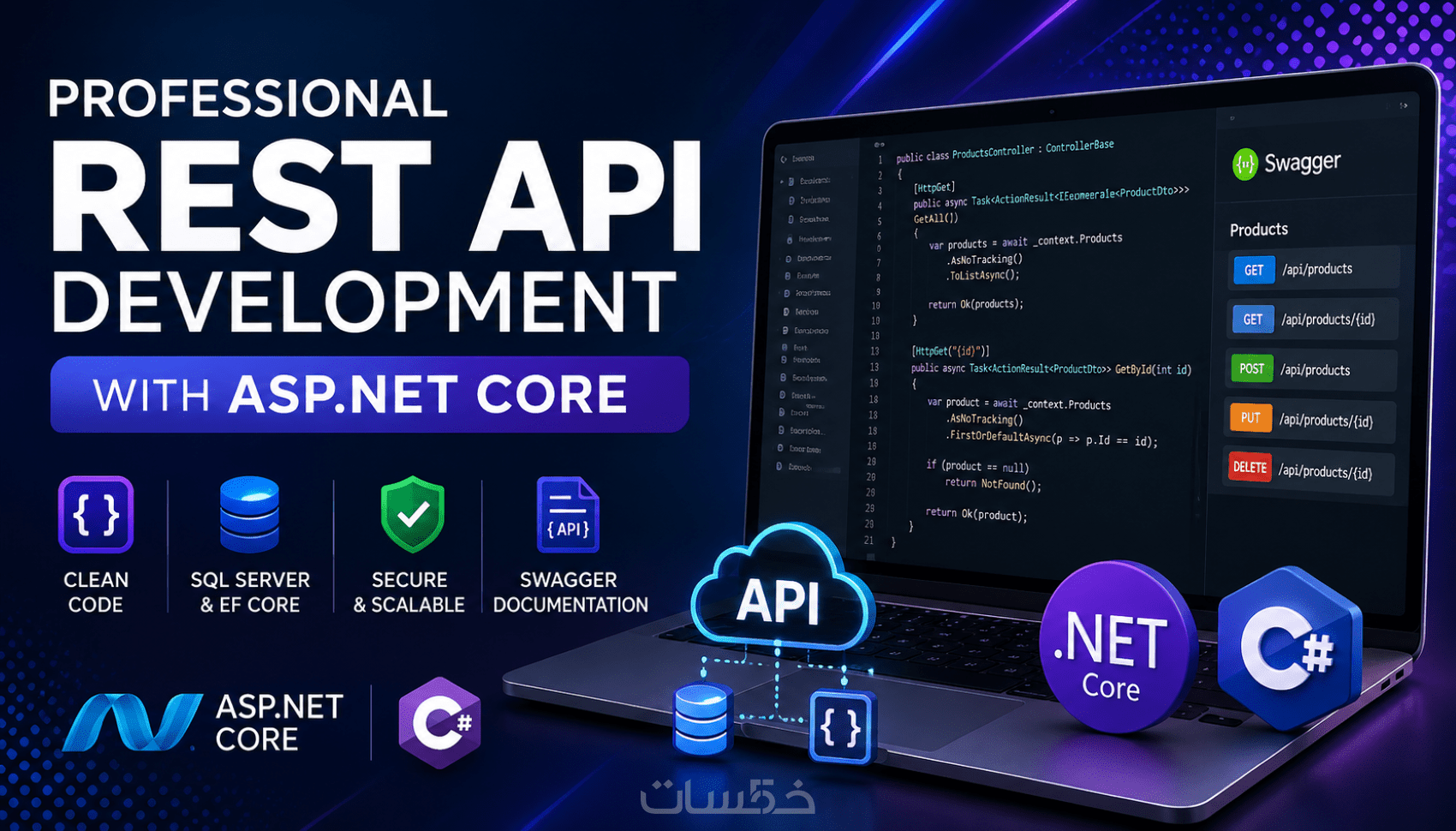Image resolution: width=1456 pixels, height=831 pixels.
Task: Click the ".FirstOrDefaultAsync(p => p.Id == id);" line
Action: point(1052,438)
